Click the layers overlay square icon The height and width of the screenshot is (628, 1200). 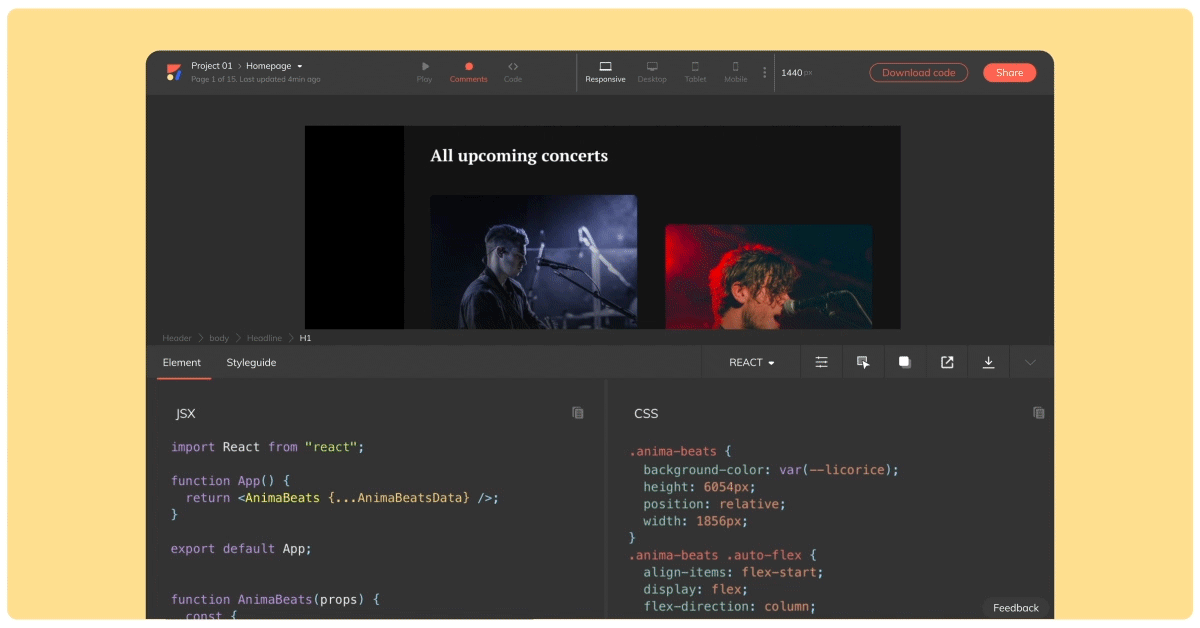pyautogui.click(x=905, y=362)
